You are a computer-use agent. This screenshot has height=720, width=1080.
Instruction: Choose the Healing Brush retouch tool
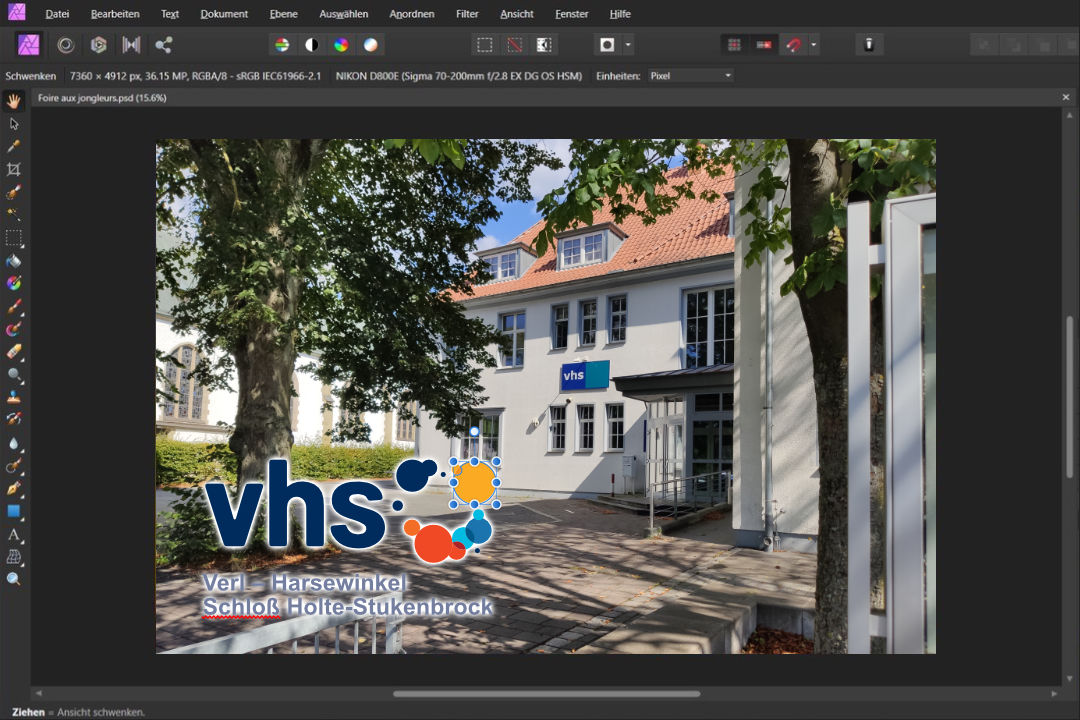[x=14, y=466]
